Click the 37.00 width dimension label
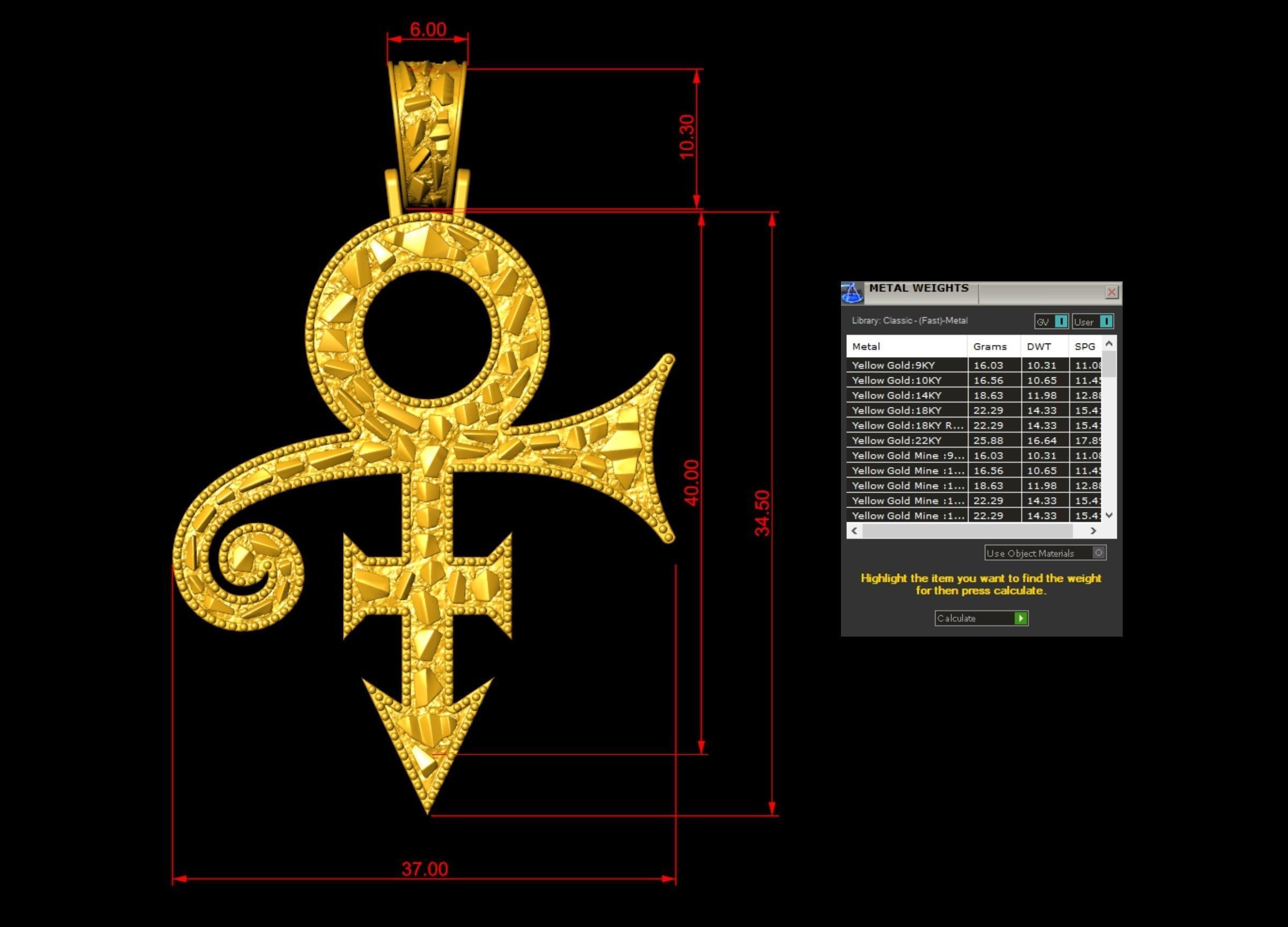 point(425,869)
